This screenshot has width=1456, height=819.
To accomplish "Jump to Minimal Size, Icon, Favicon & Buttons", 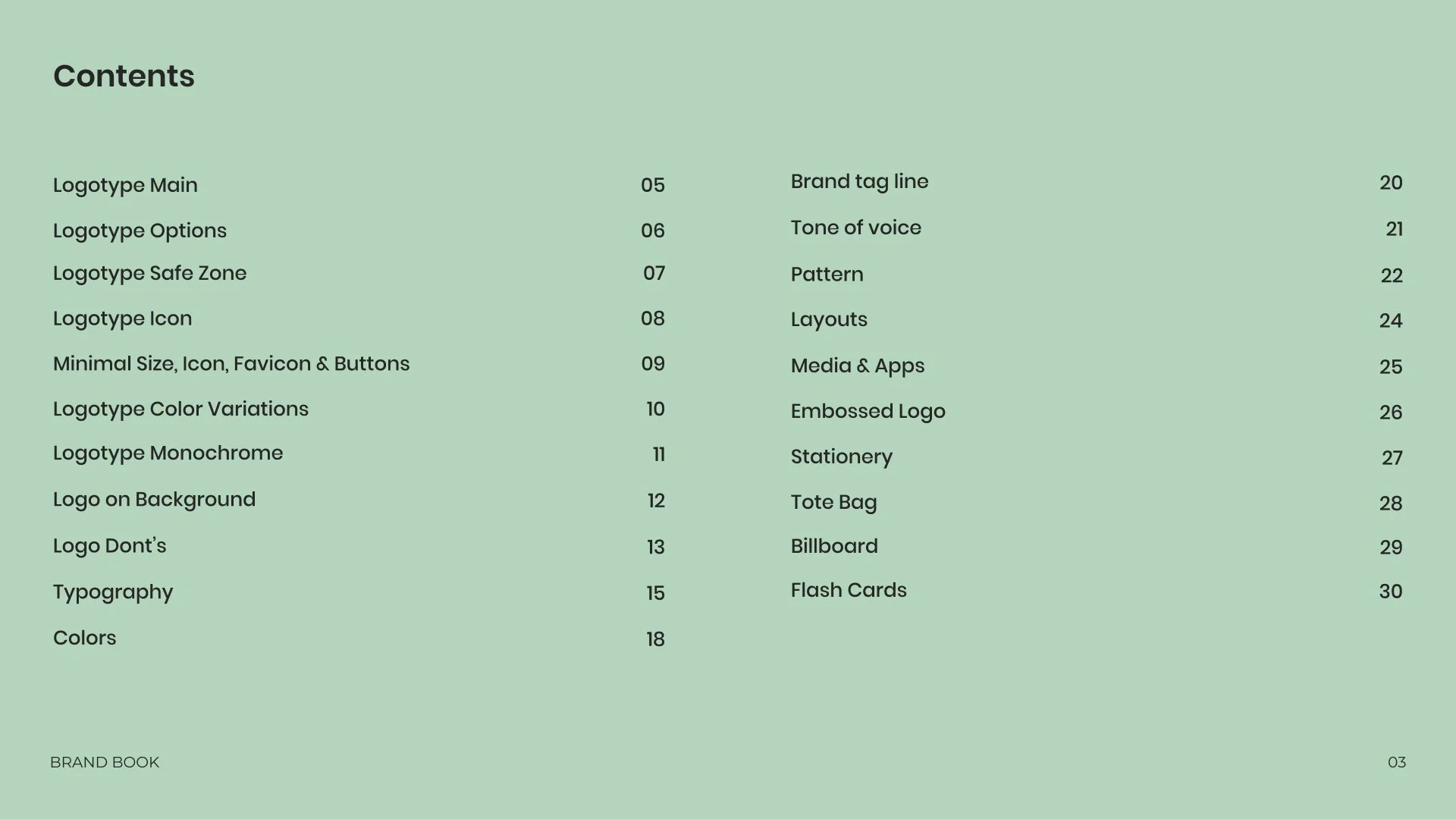I will (231, 364).
